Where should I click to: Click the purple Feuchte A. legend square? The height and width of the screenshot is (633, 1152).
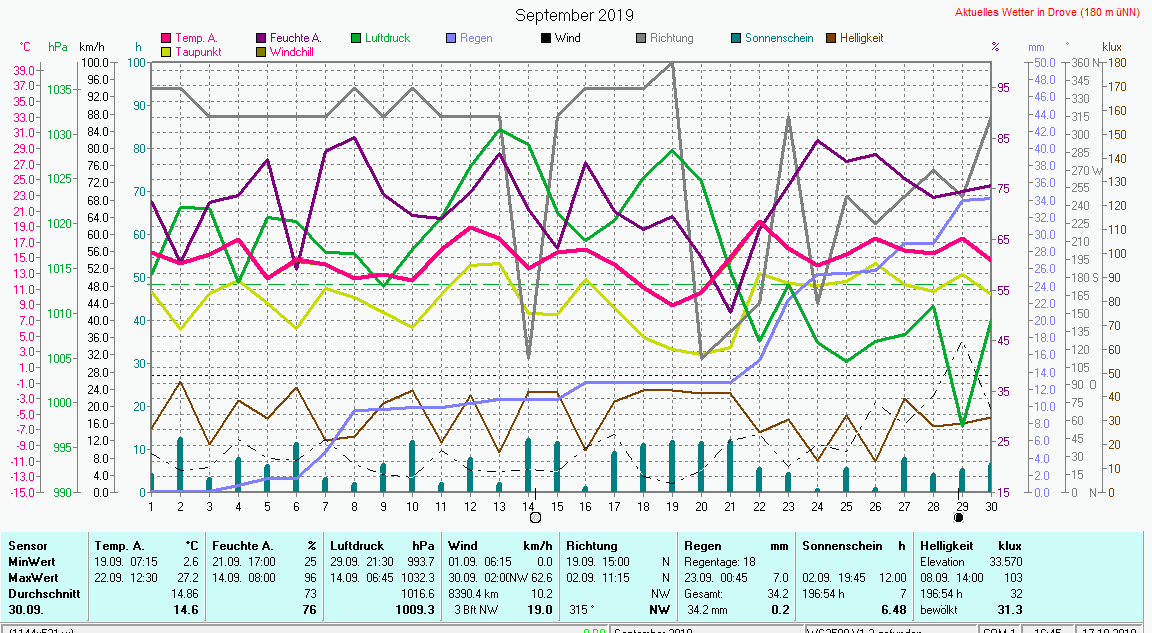click(261, 38)
